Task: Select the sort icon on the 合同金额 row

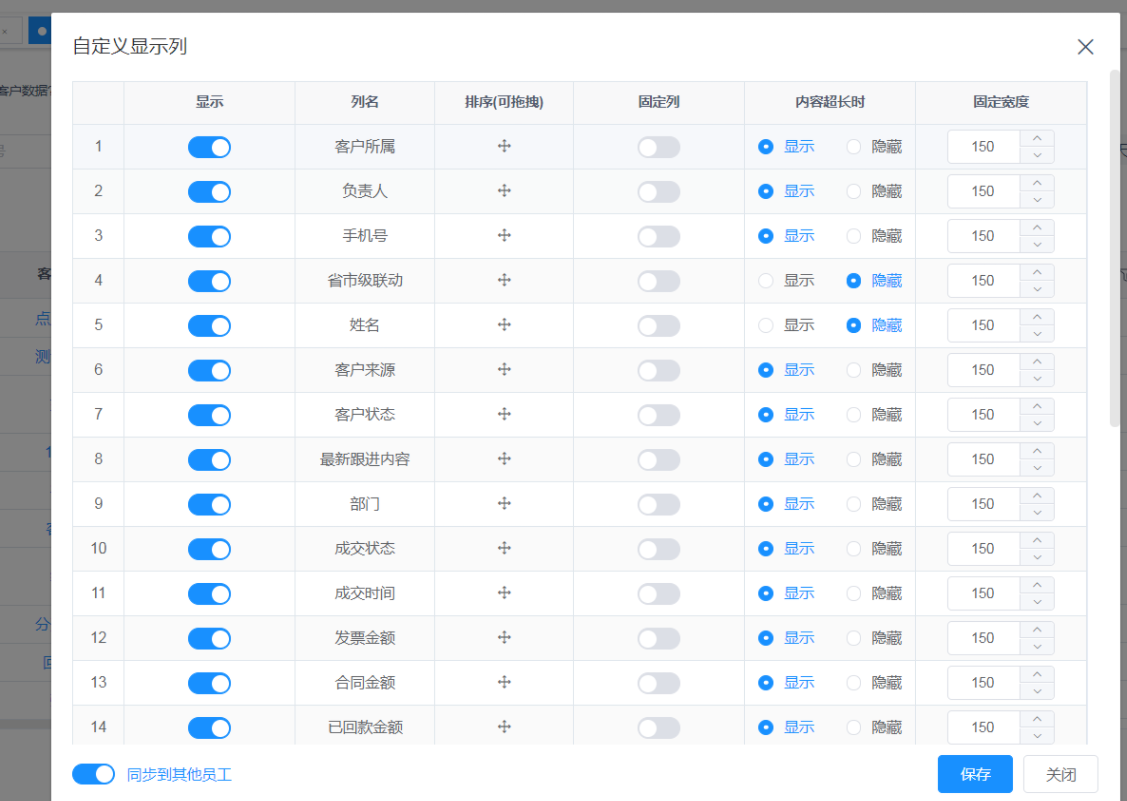Action: coord(504,682)
